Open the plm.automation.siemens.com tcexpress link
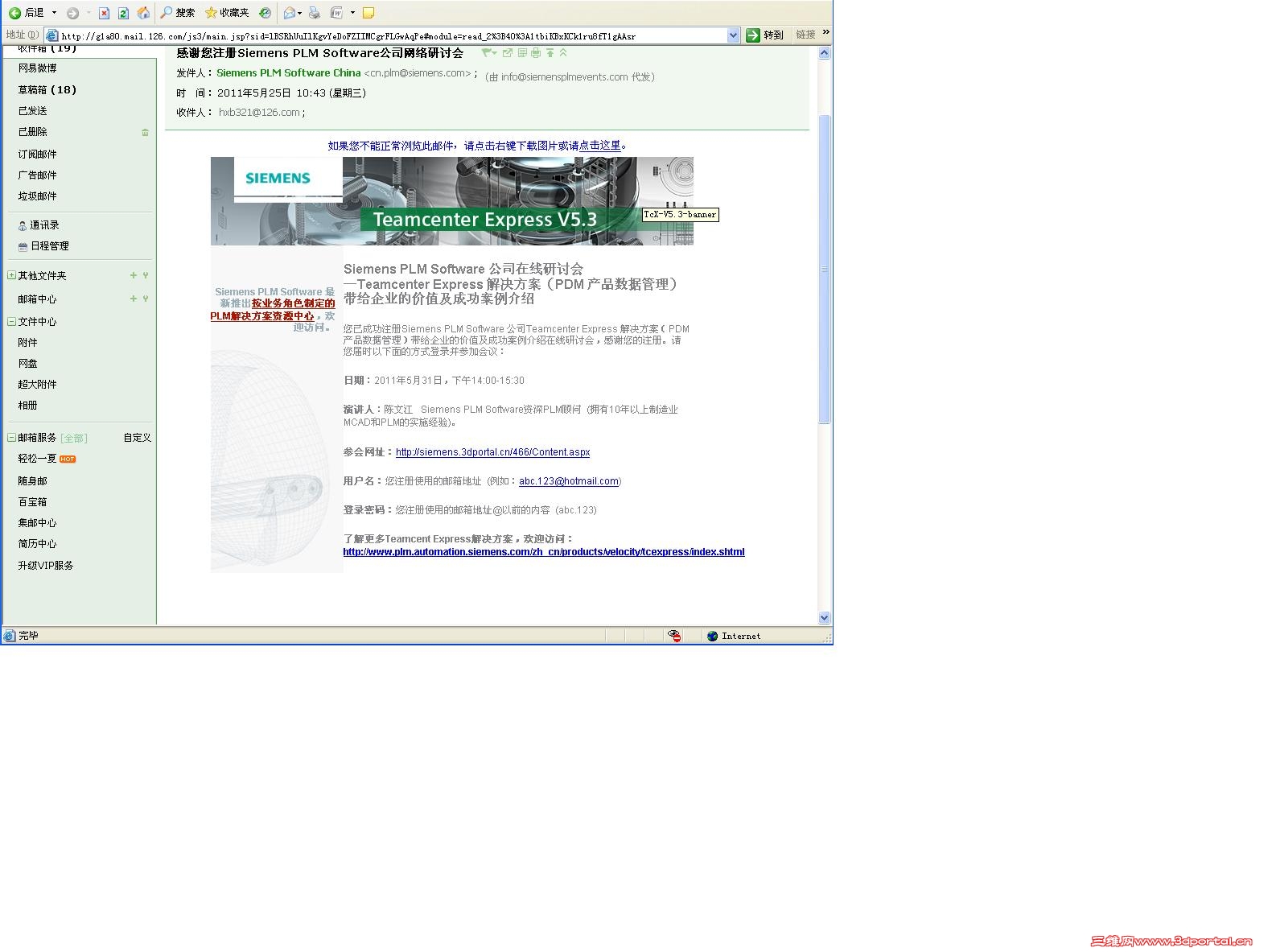The image size is (1268, 952). (x=544, y=552)
